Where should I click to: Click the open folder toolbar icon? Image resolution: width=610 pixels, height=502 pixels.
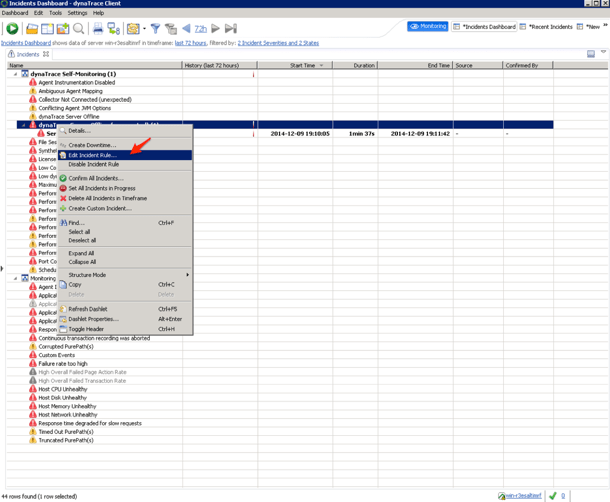[x=32, y=29]
